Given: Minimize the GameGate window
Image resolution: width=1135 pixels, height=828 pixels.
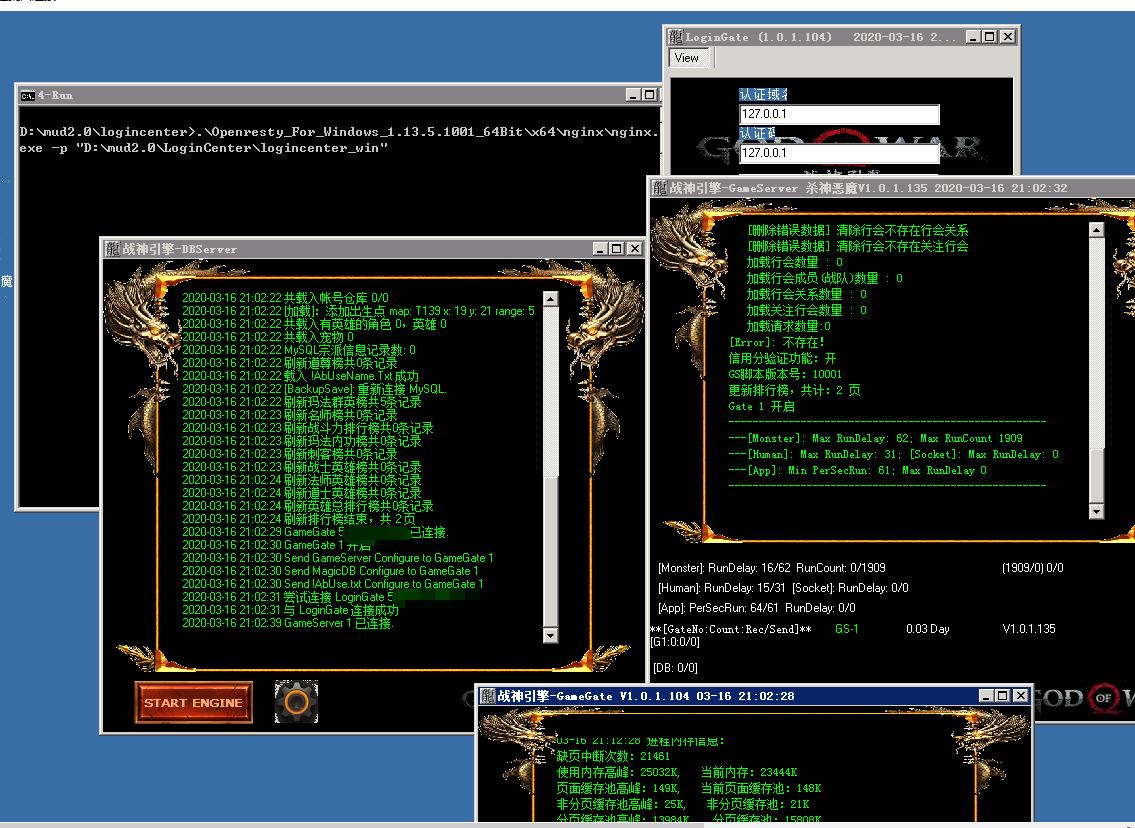Looking at the screenshot, I should [986, 695].
